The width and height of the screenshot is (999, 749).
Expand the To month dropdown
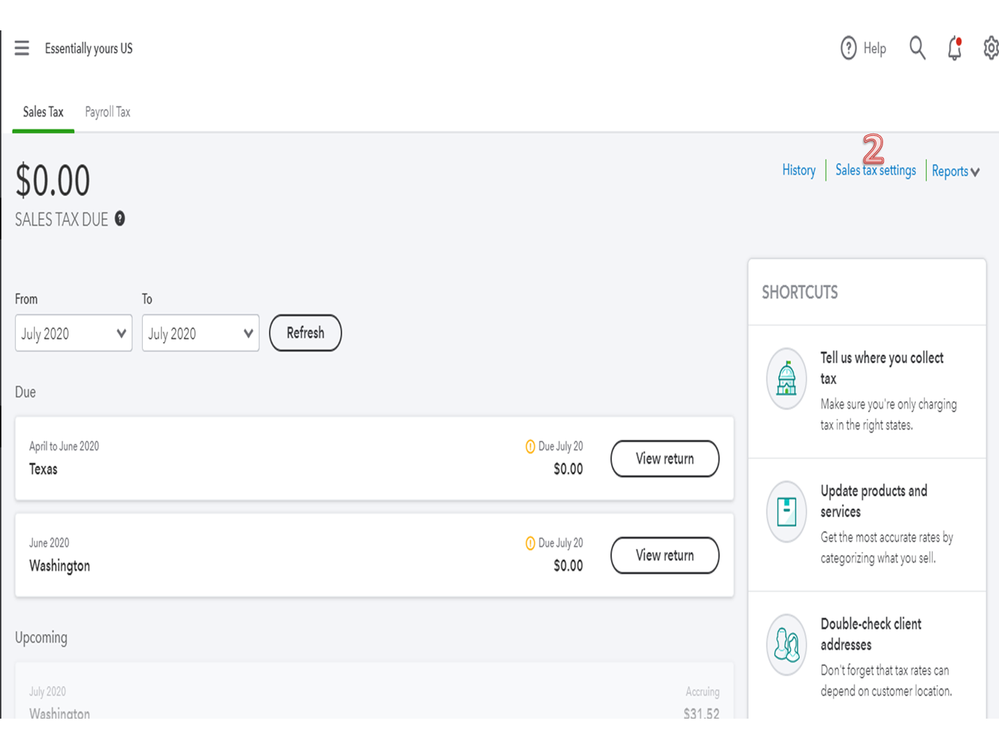[x=200, y=334]
